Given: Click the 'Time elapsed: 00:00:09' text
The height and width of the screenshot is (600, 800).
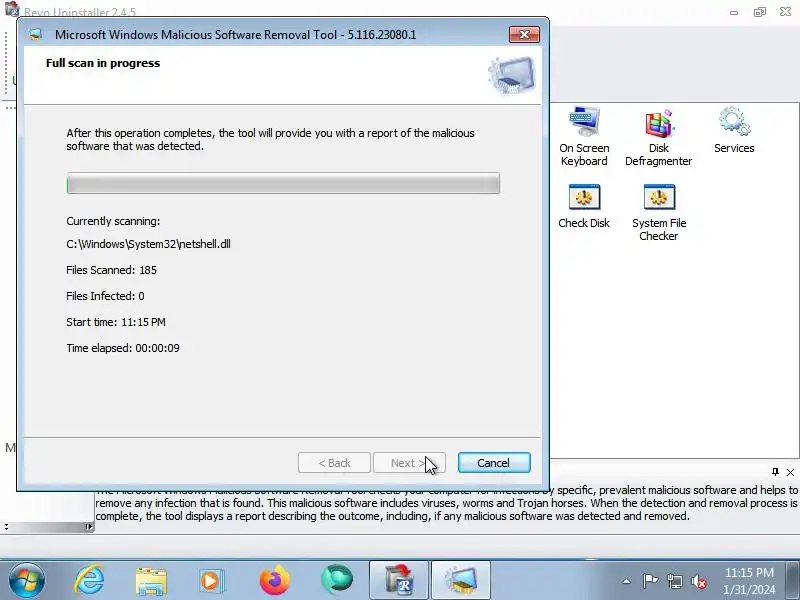Looking at the screenshot, I should [x=123, y=348].
